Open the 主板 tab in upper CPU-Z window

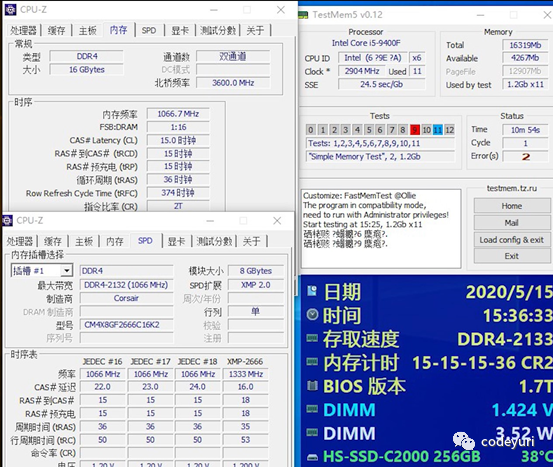point(87,31)
